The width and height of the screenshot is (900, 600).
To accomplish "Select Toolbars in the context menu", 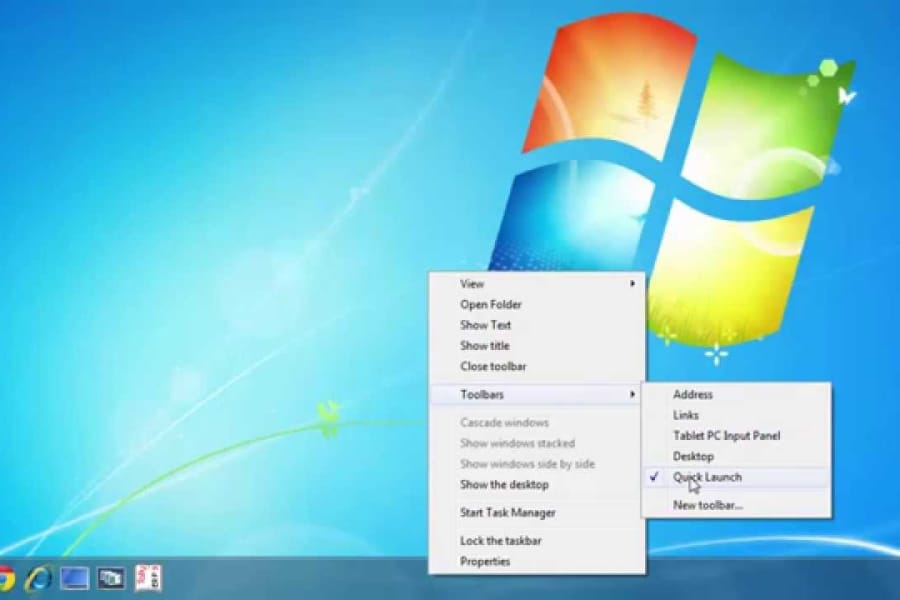I will click(537, 394).
